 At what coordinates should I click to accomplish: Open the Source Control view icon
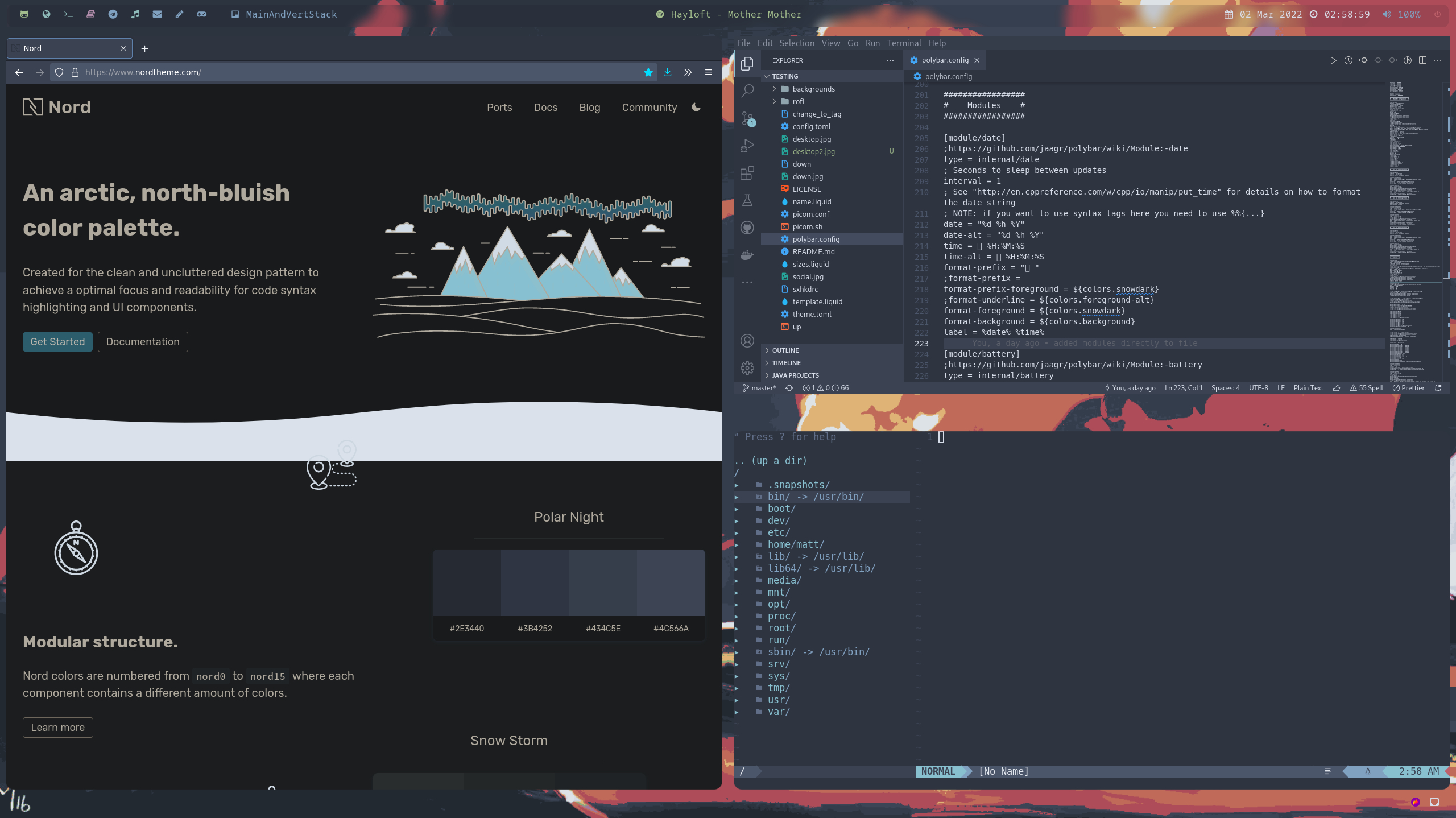coord(748,118)
